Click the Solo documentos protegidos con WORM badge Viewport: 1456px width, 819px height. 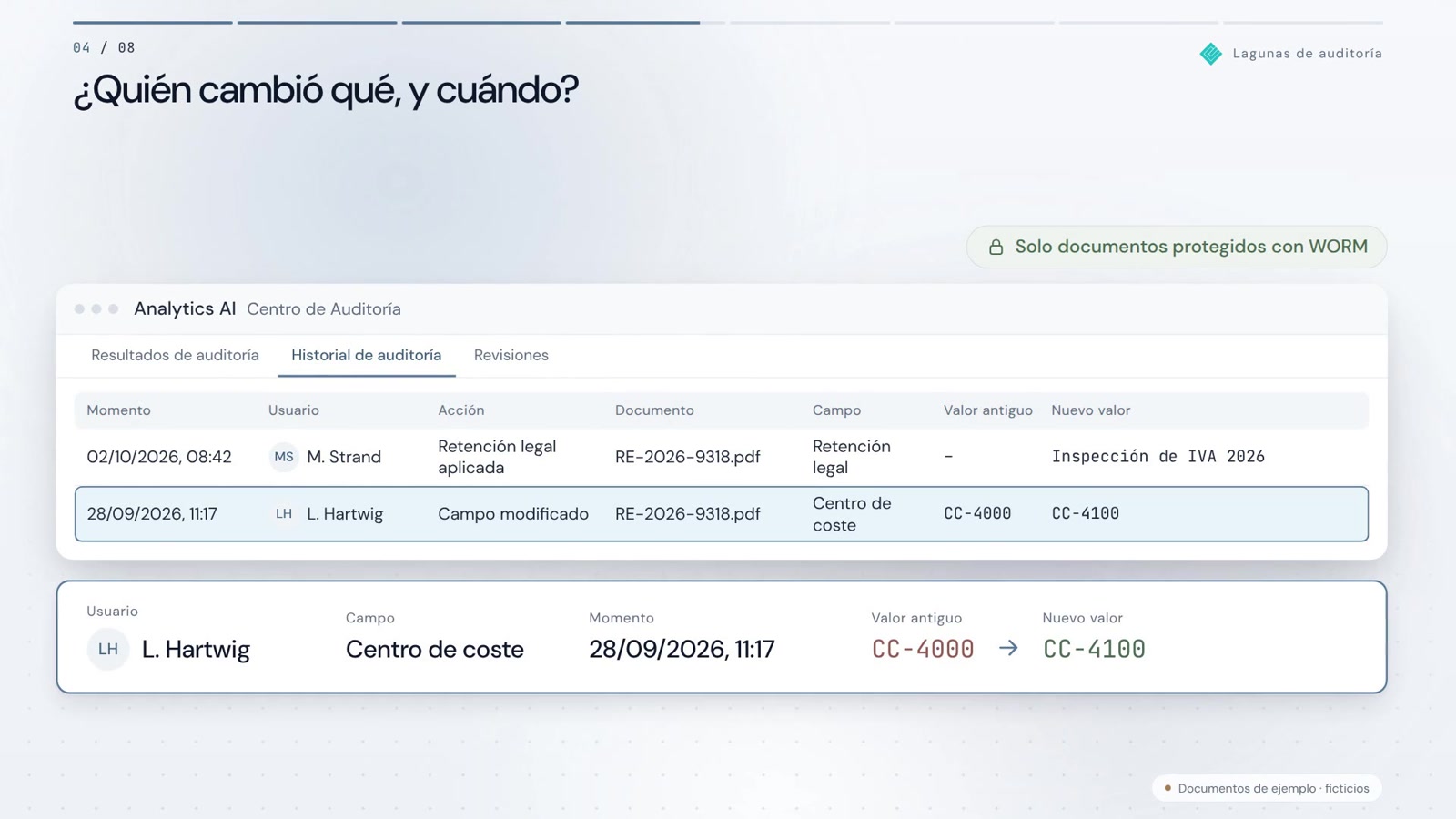[x=1177, y=248]
